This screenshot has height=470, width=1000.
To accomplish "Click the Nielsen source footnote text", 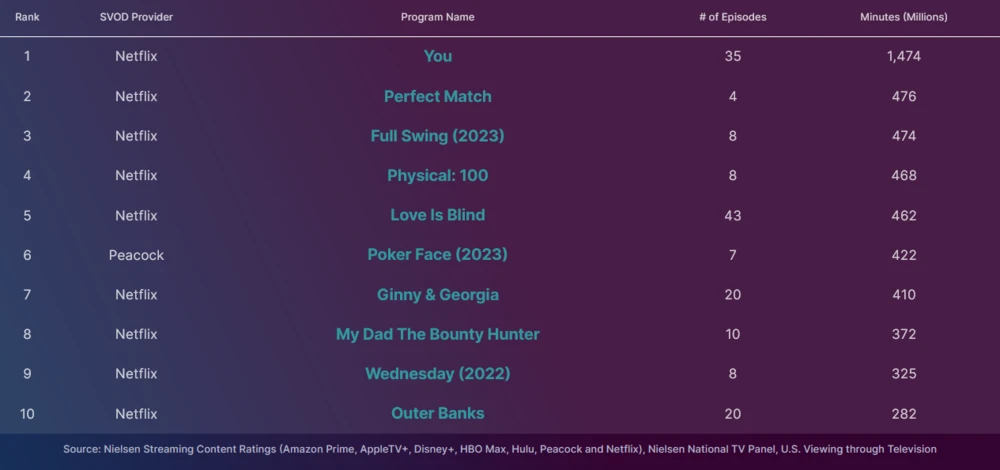I will pos(500,449).
